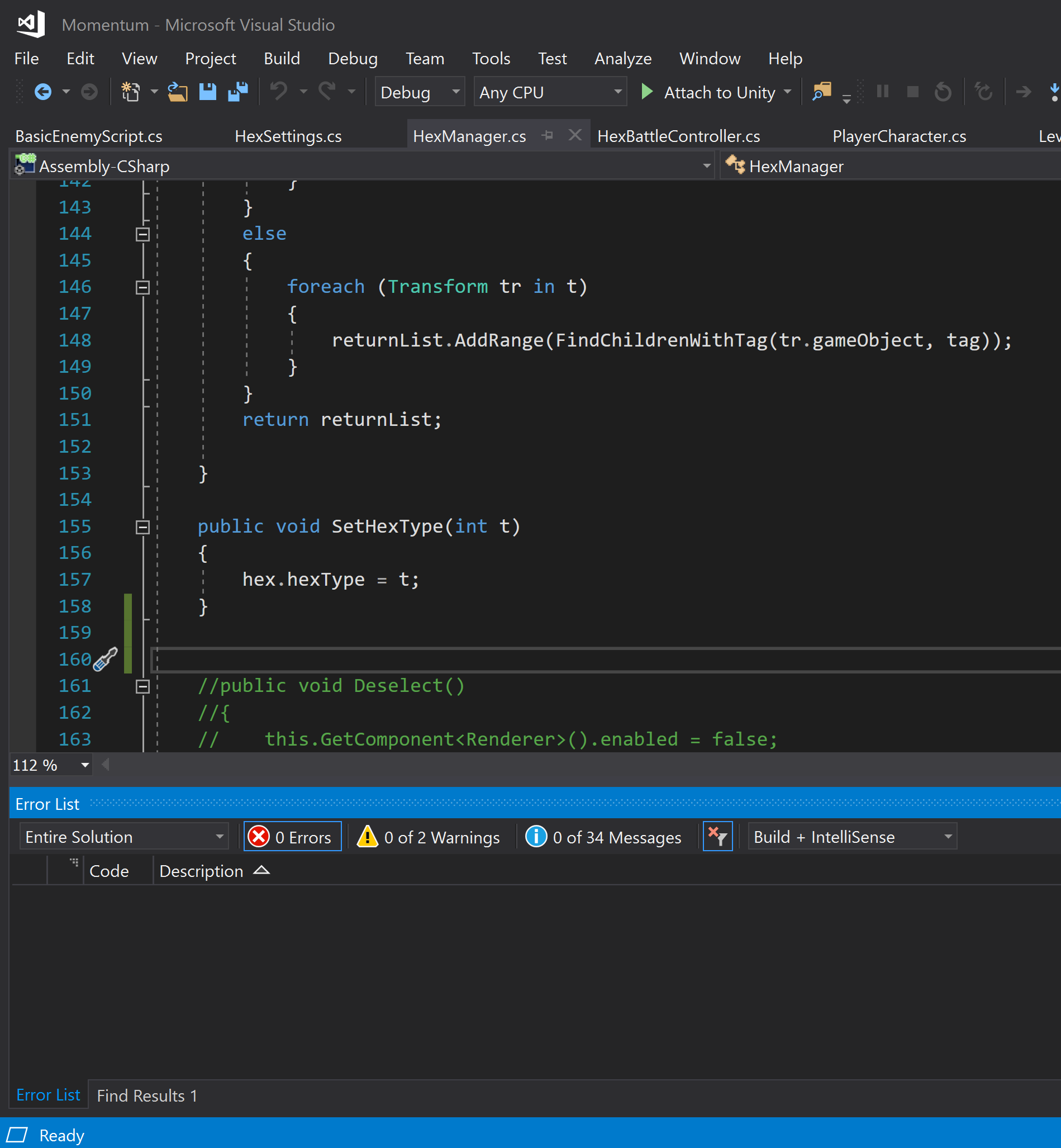
Task: Click the HexManager type navigation box
Action: coord(890,166)
